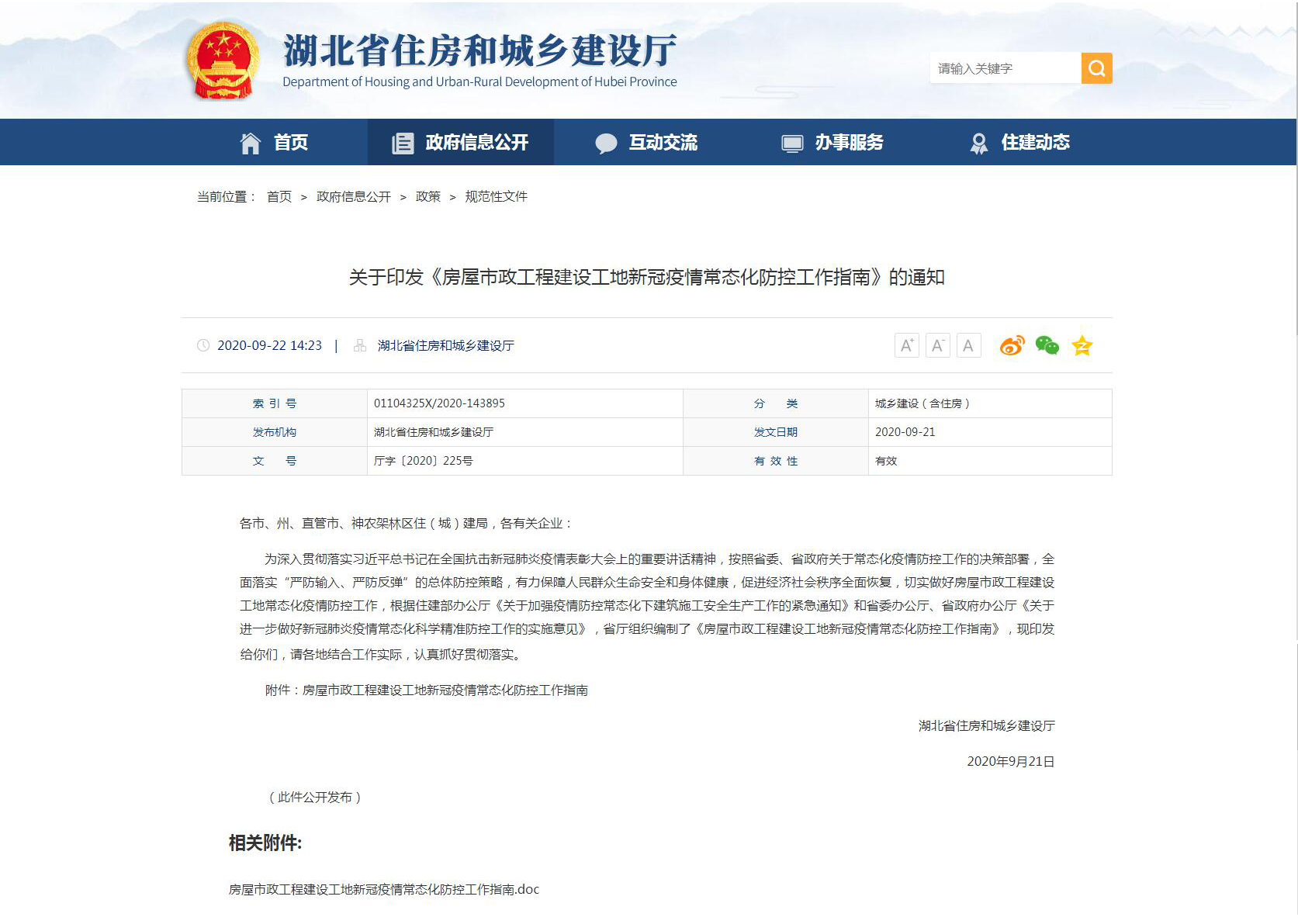Reset font size with A button
Screen dimensions: 1298x924
tap(967, 346)
